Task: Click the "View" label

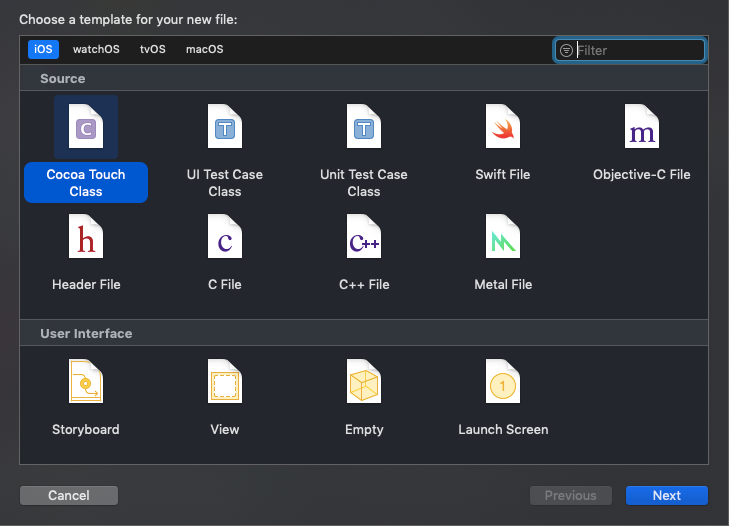Action: click(225, 429)
